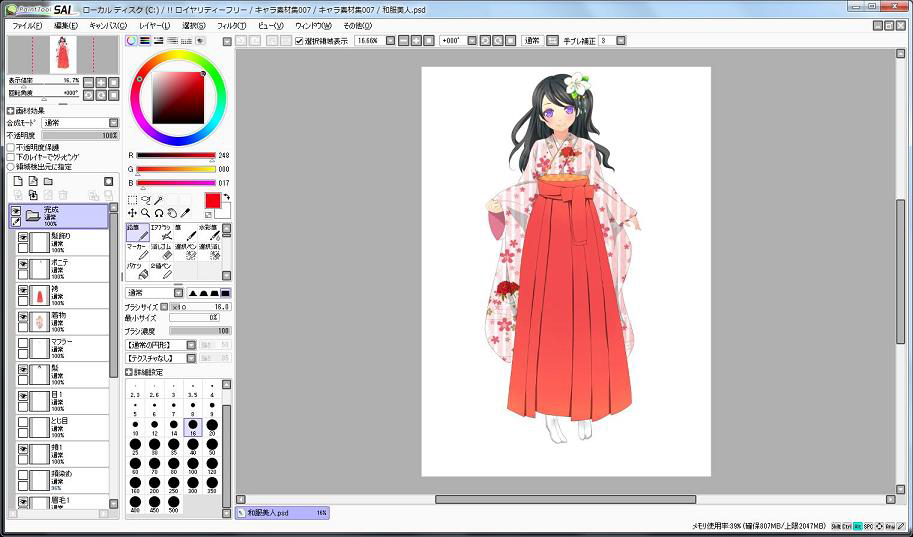Select the Move layer tool
The height and width of the screenshot is (537, 913).
click(132, 213)
